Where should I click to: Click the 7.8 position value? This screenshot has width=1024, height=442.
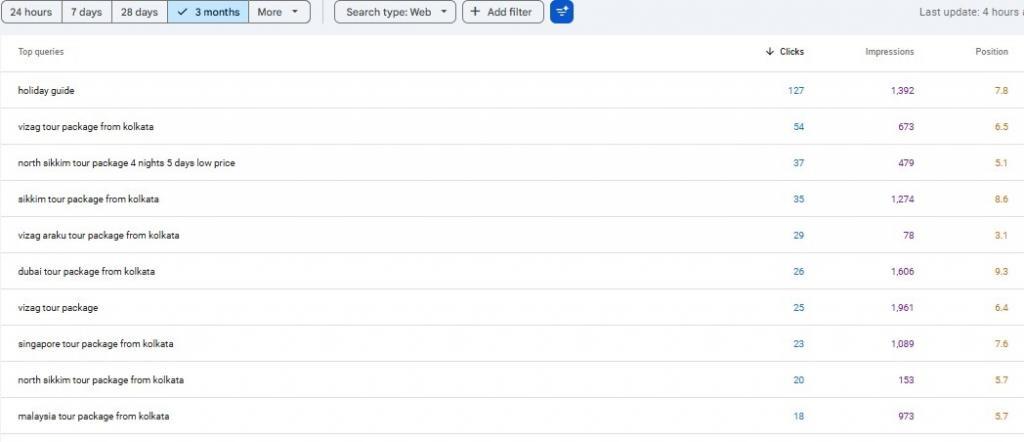(1001, 91)
